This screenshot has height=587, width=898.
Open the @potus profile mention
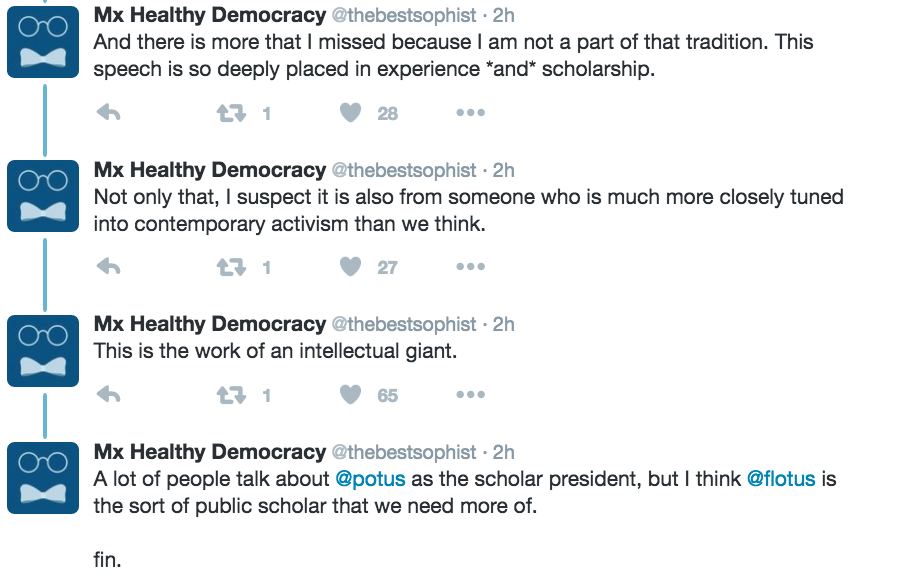click(370, 479)
